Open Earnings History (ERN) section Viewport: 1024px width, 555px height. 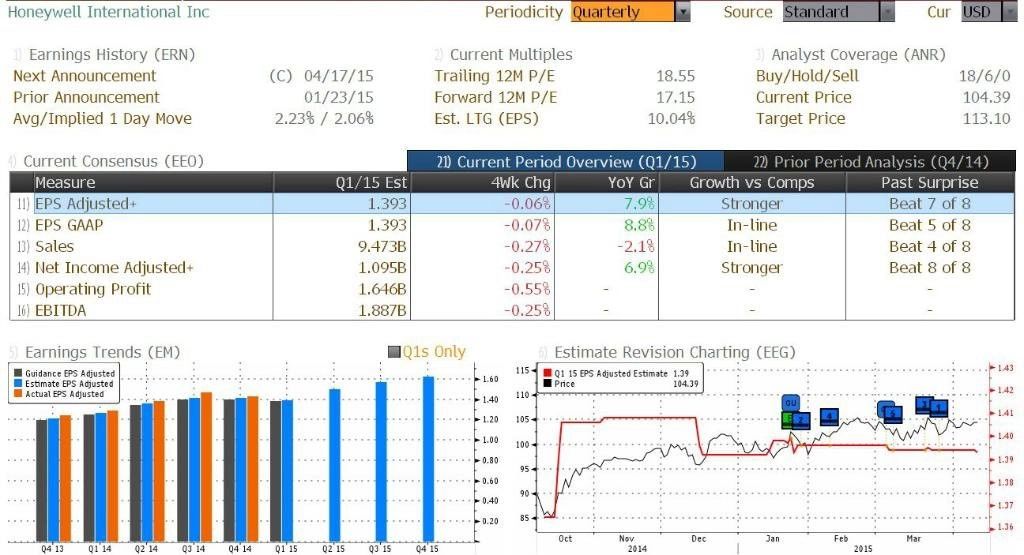[112, 55]
